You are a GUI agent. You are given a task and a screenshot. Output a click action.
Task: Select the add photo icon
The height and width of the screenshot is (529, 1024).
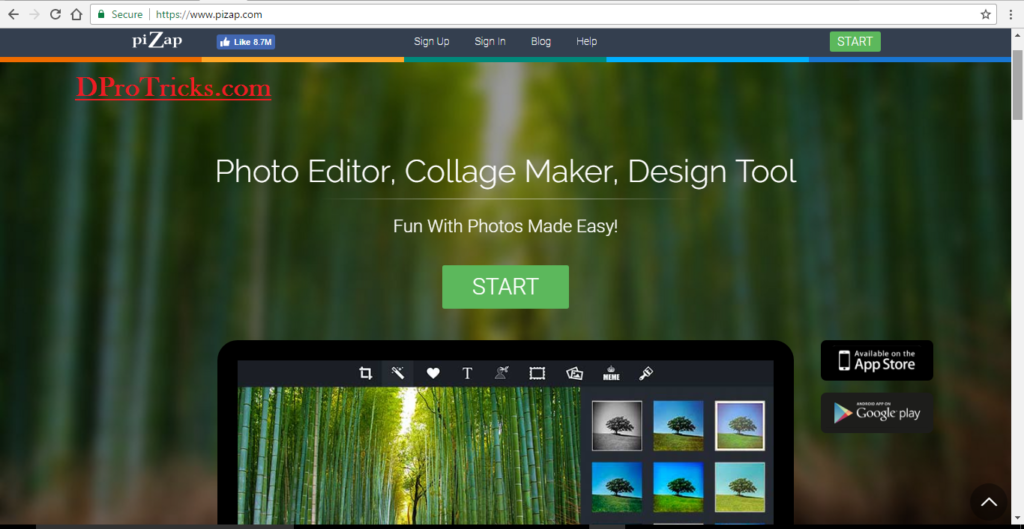(575, 374)
